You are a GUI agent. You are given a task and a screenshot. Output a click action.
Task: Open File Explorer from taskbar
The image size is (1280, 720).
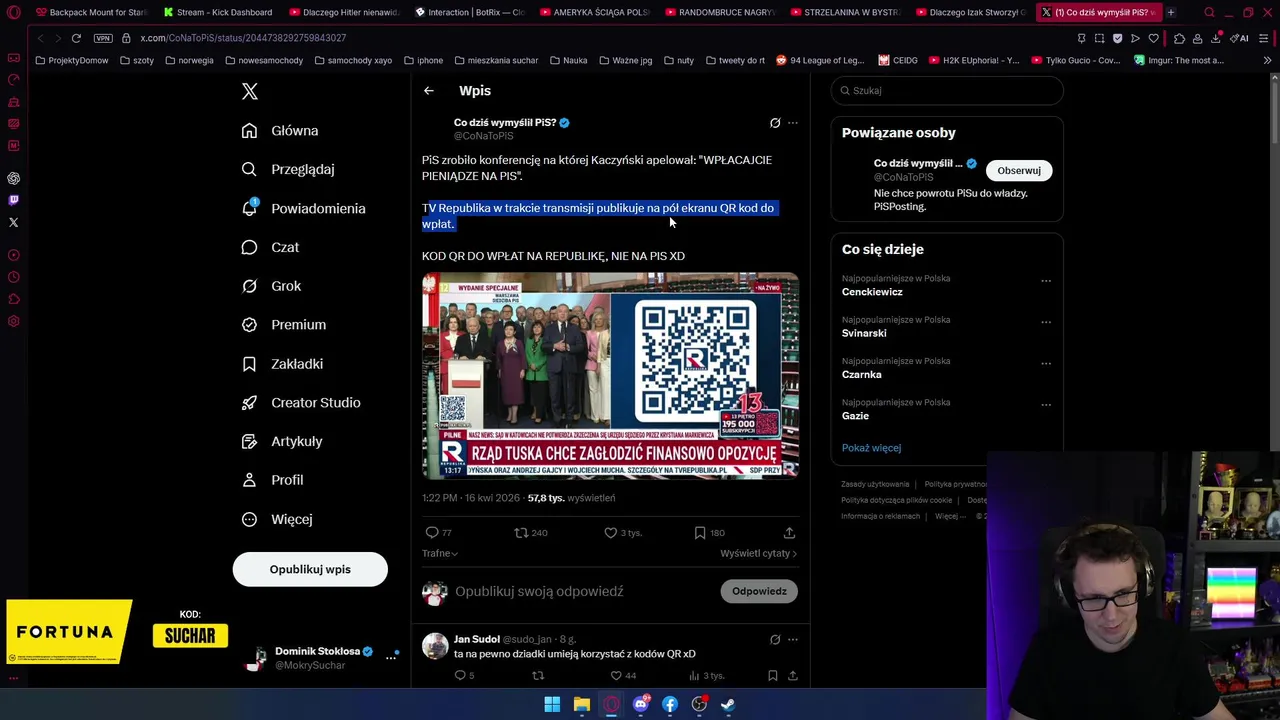(x=582, y=705)
